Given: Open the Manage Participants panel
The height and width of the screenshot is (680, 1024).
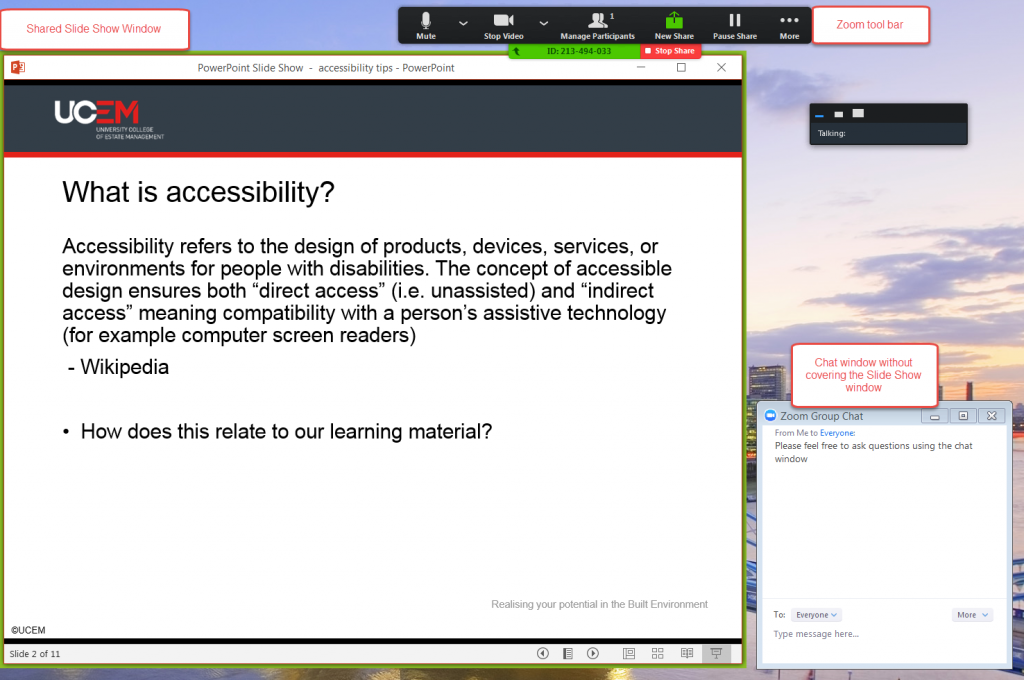Looking at the screenshot, I should [x=598, y=24].
